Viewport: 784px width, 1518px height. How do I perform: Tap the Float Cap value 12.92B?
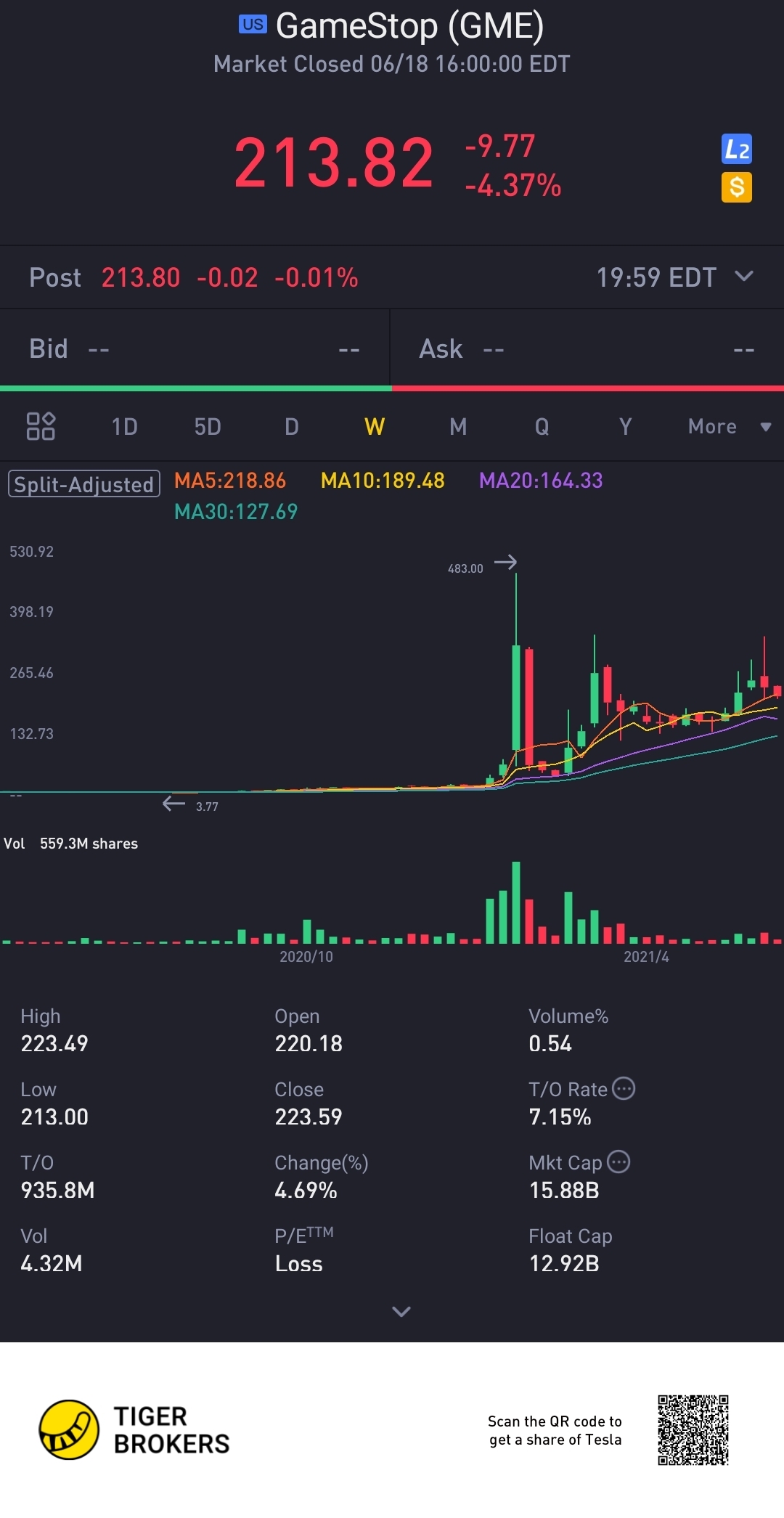(x=564, y=1264)
